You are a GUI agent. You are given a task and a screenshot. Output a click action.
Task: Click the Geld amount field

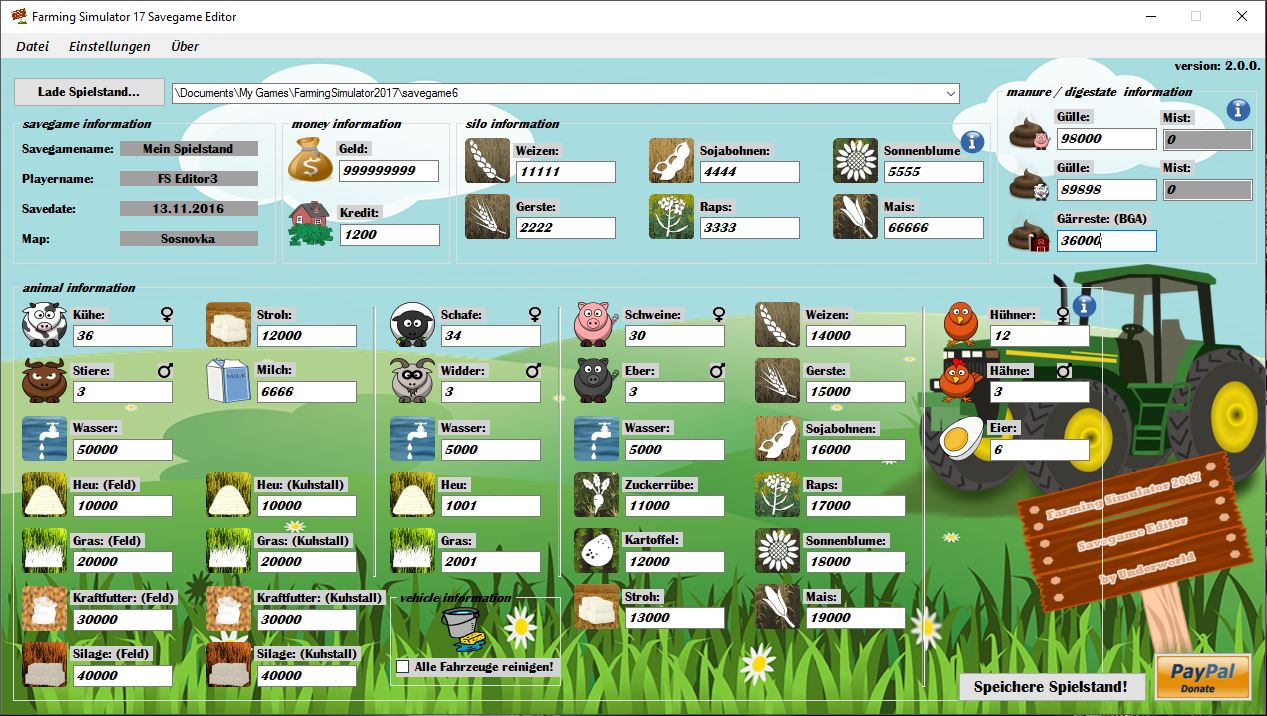tap(389, 171)
